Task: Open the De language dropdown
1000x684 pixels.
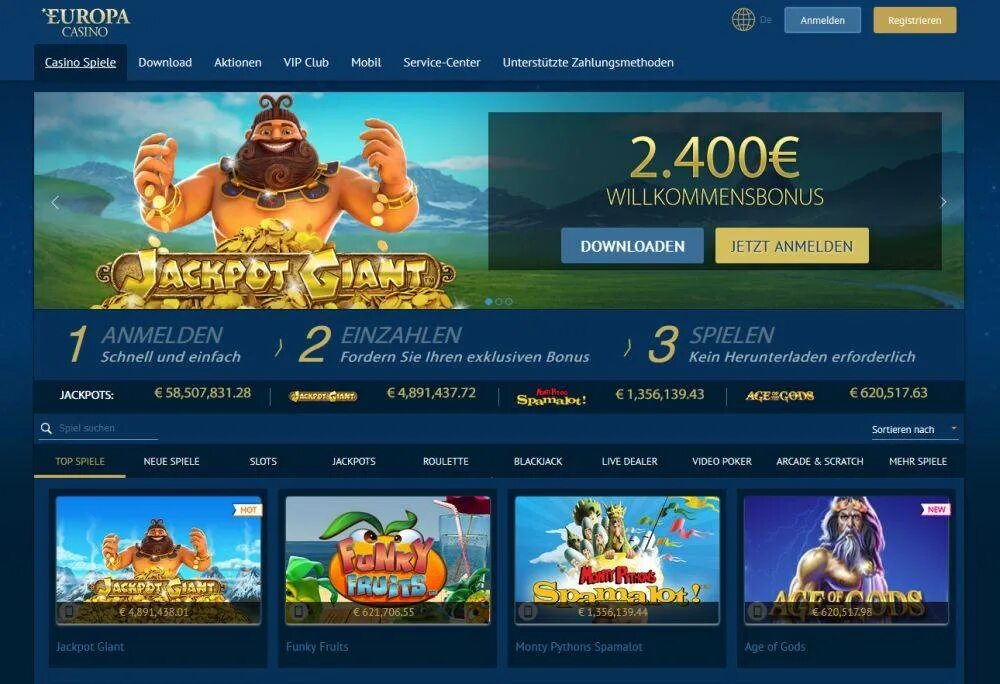Action: [766, 20]
